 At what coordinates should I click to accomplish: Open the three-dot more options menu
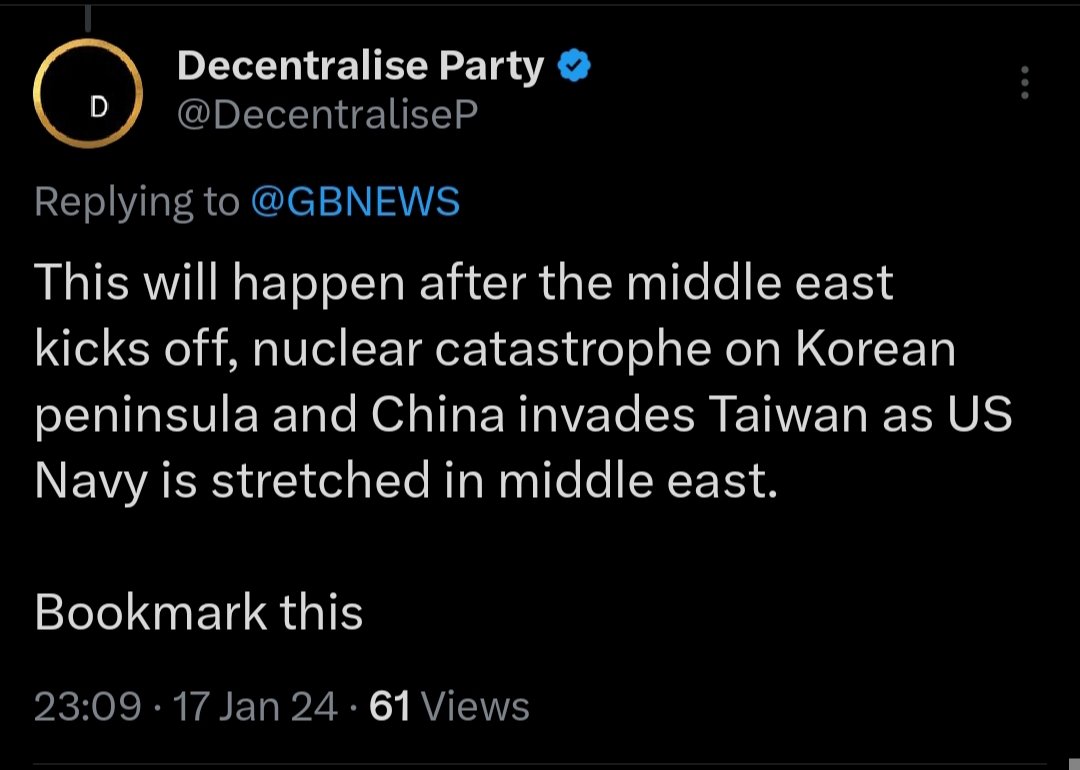tap(1024, 83)
